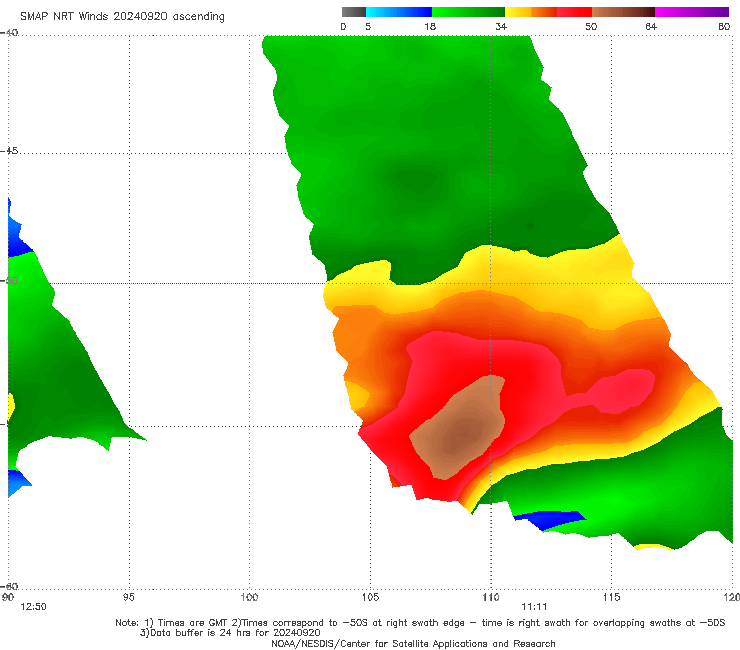740x650 pixels.
Task: Click the longitude label '110'
Action: click(491, 598)
